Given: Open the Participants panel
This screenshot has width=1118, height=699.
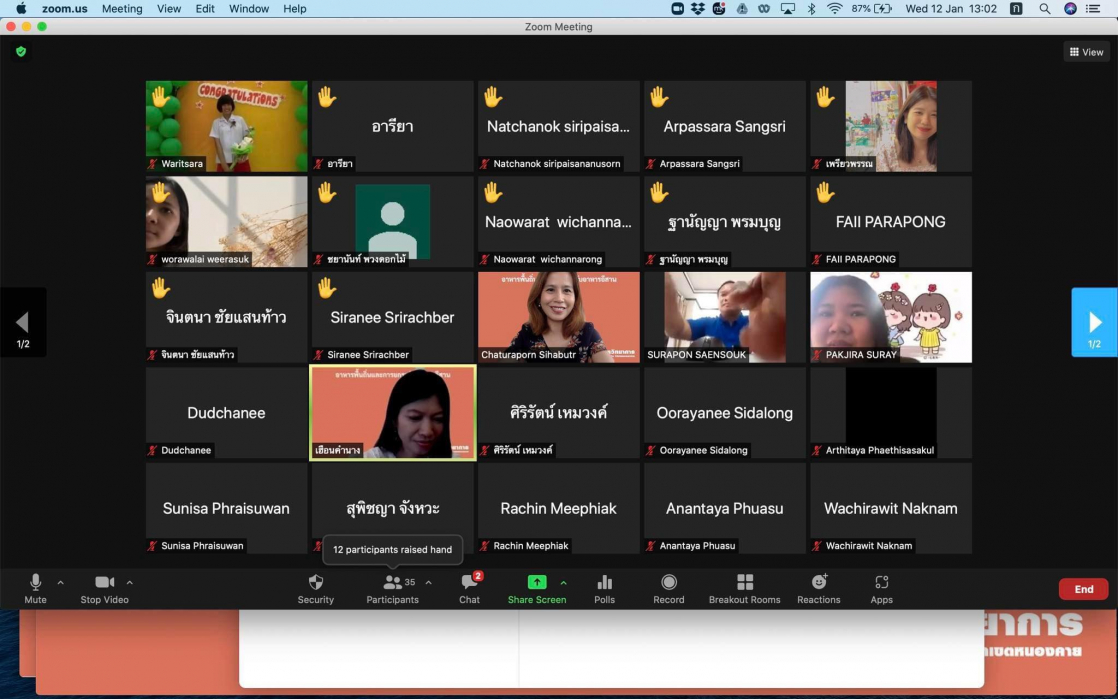Looking at the screenshot, I should [392, 583].
